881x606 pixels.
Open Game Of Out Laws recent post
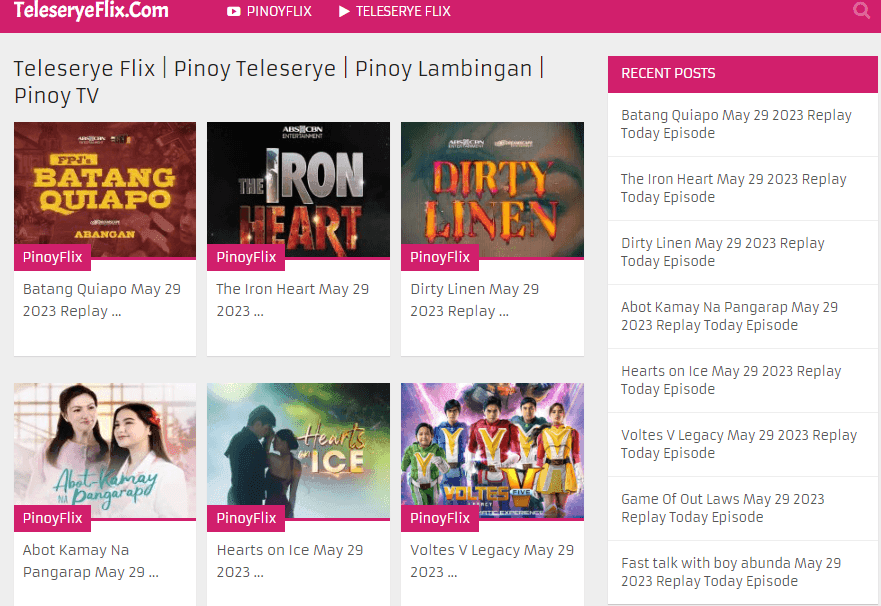point(723,508)
